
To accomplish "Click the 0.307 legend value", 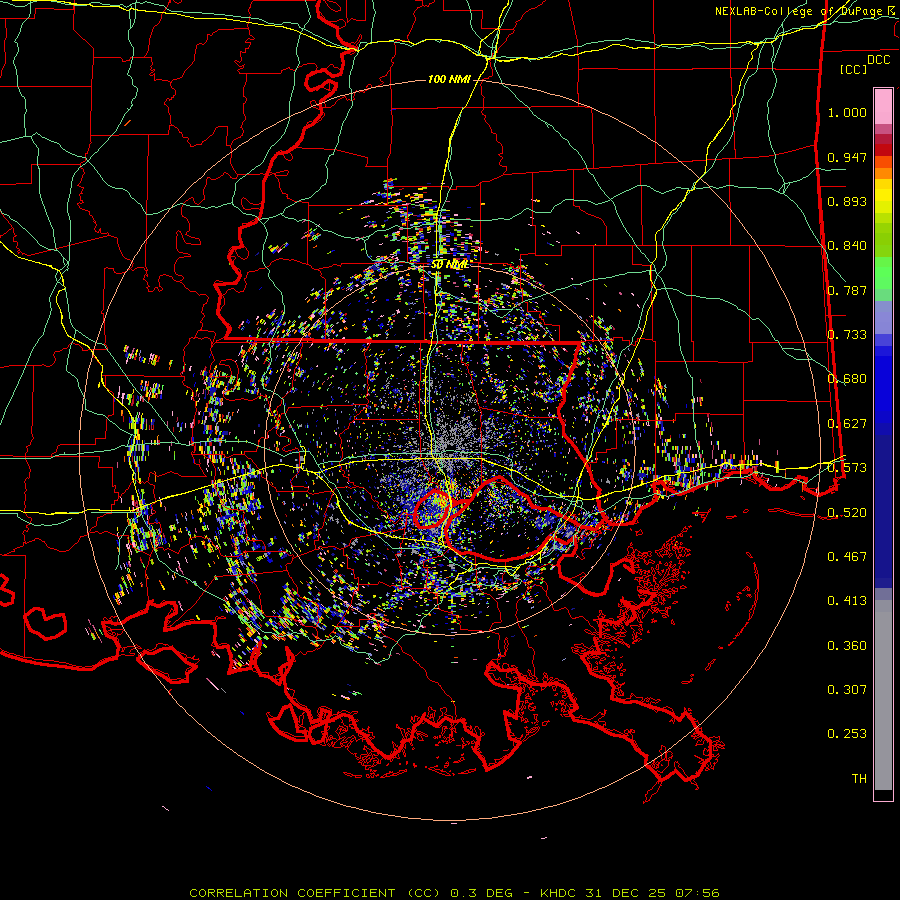I will click(x=847, y=690).
